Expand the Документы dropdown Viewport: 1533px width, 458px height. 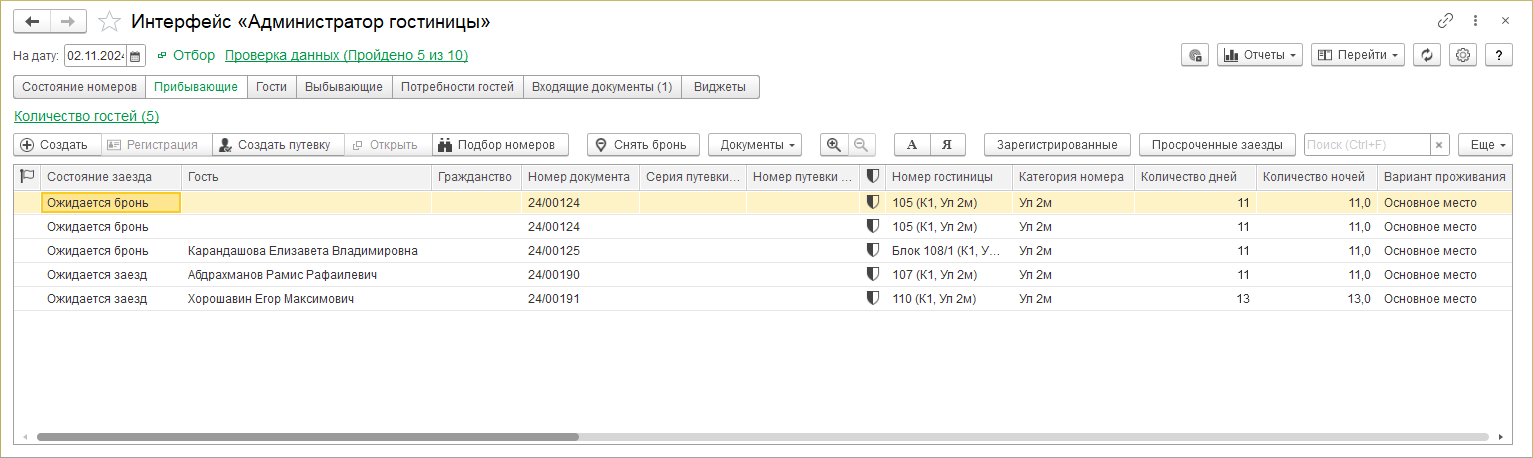[x=755, y=145]
